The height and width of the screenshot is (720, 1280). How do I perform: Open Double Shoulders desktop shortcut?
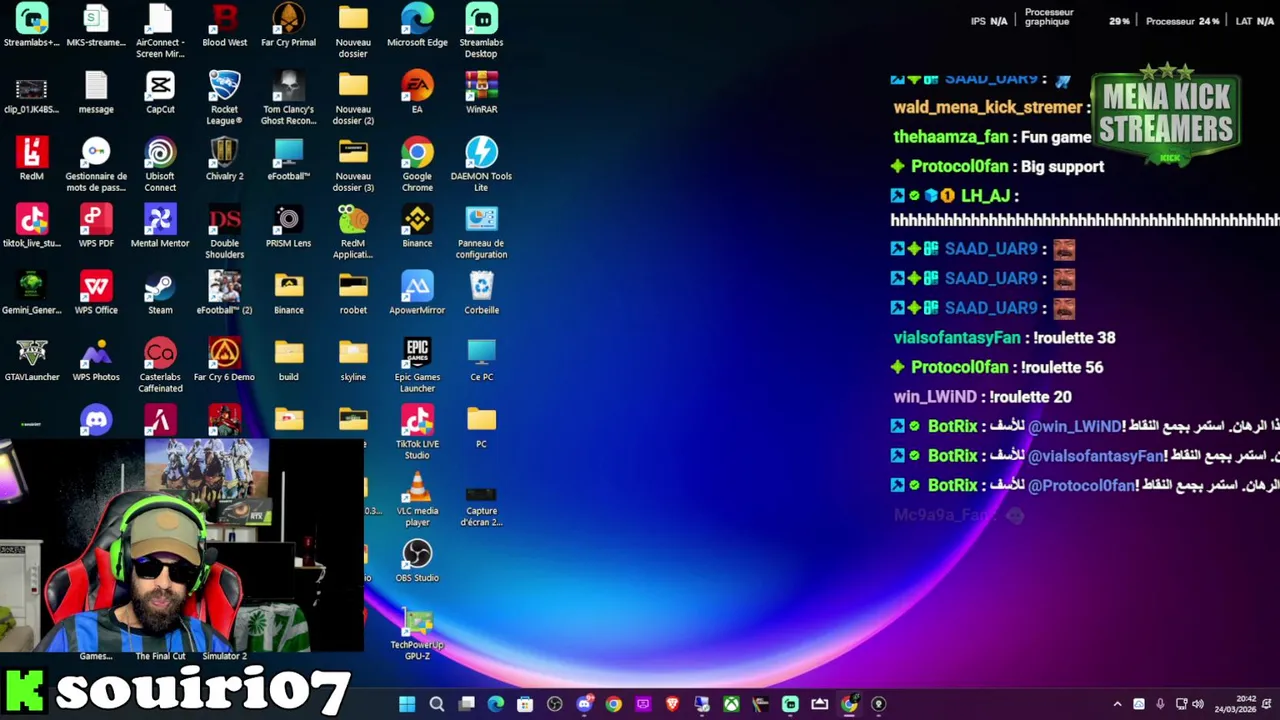coord(224,232)
